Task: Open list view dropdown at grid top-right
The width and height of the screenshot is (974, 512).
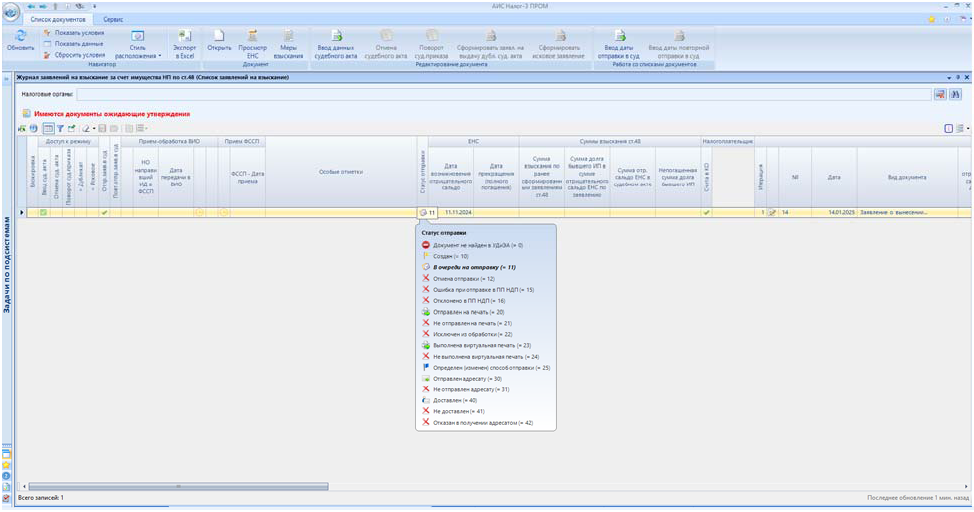Action: pos(962,129)
